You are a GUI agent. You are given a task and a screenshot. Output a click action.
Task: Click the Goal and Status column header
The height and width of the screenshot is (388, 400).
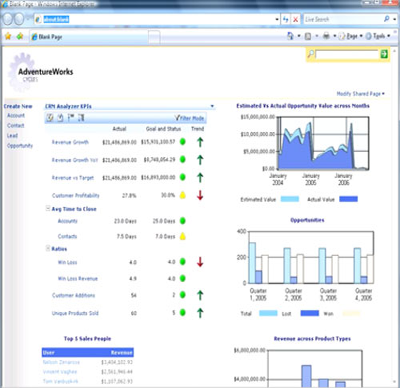coord(163,129)
